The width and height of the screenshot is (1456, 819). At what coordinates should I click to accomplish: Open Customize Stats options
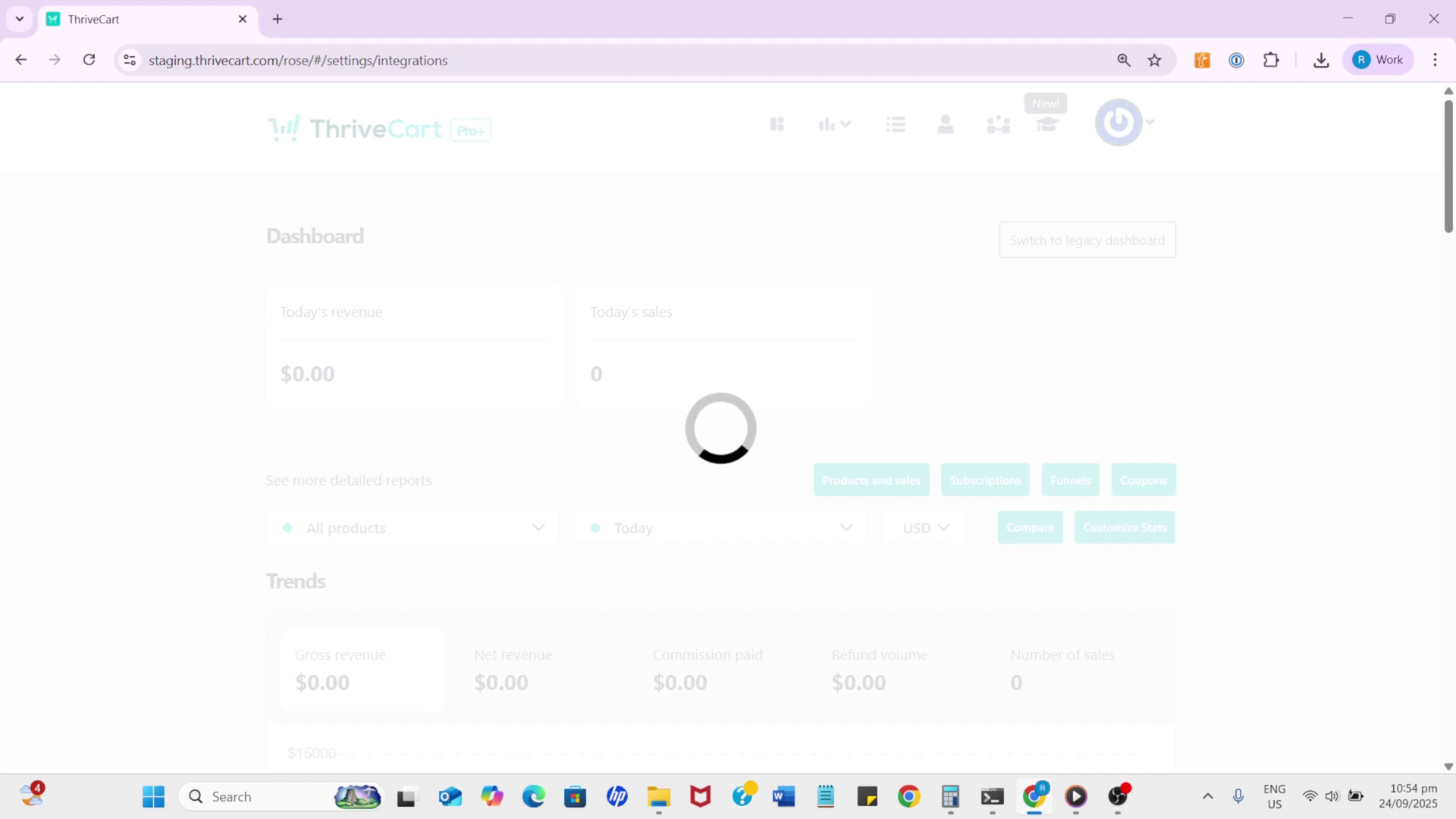(1124, 527)
